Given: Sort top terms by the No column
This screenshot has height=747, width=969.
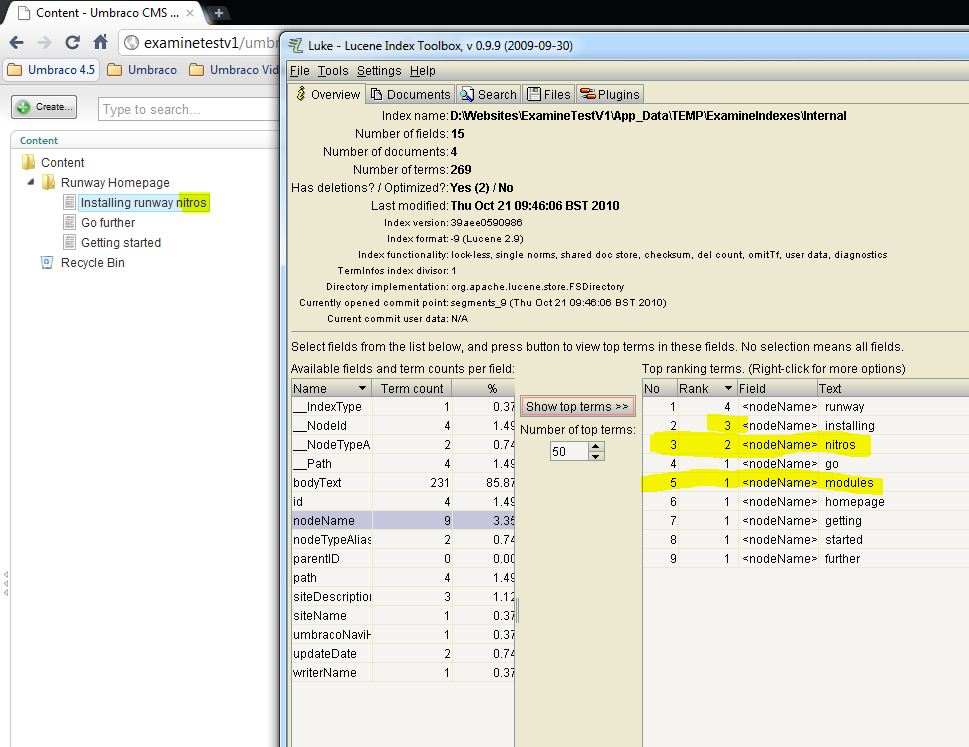Looking at the screenshot, I should 660,389.
